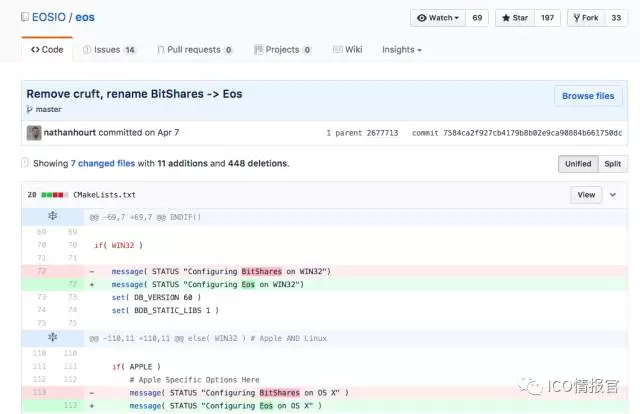Open the nathanhourt author link

(x=70, y=133)
